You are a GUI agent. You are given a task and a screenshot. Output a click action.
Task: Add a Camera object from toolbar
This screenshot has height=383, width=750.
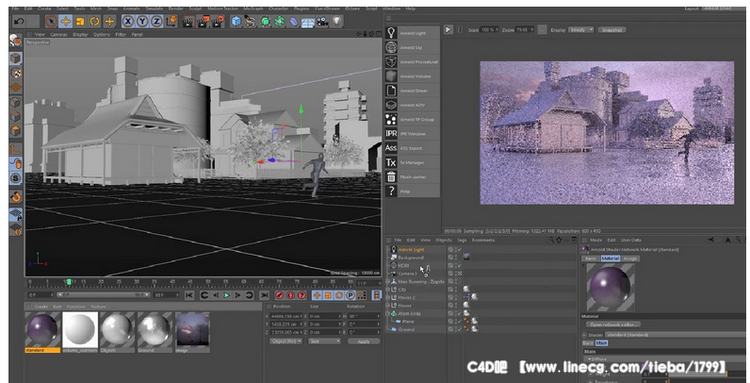pos(322,21)
